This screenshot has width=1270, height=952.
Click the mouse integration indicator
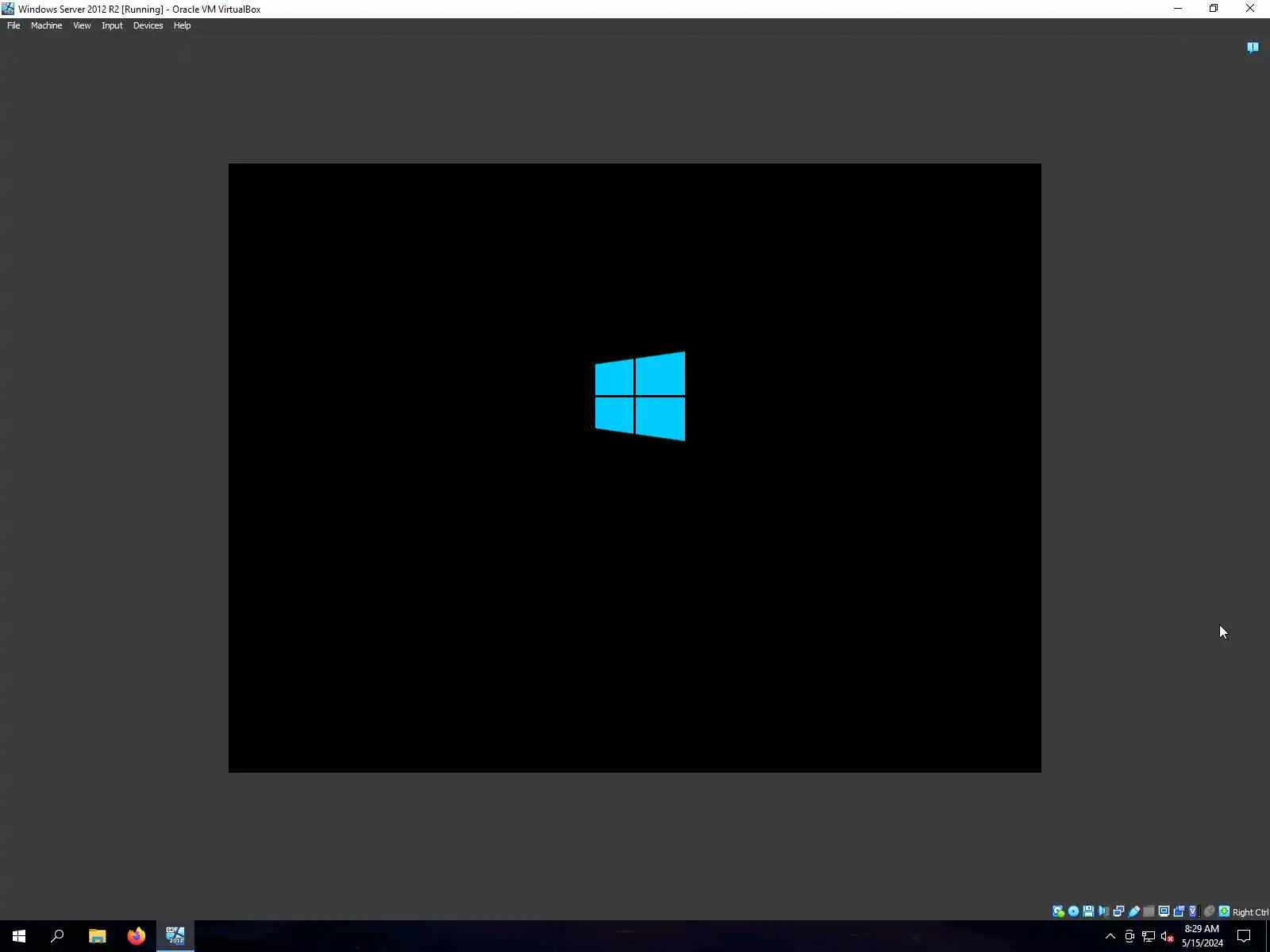pos(1209,912)
